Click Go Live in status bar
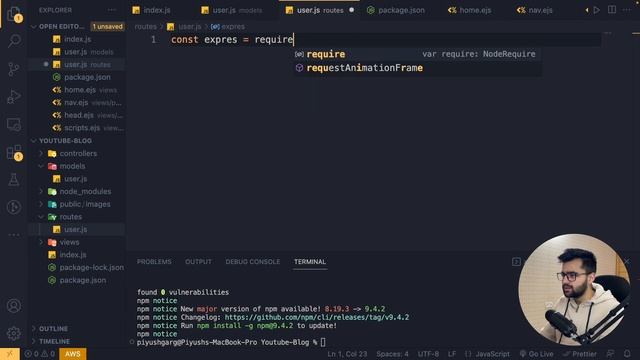The image size is (640, 360). (536, 354)
